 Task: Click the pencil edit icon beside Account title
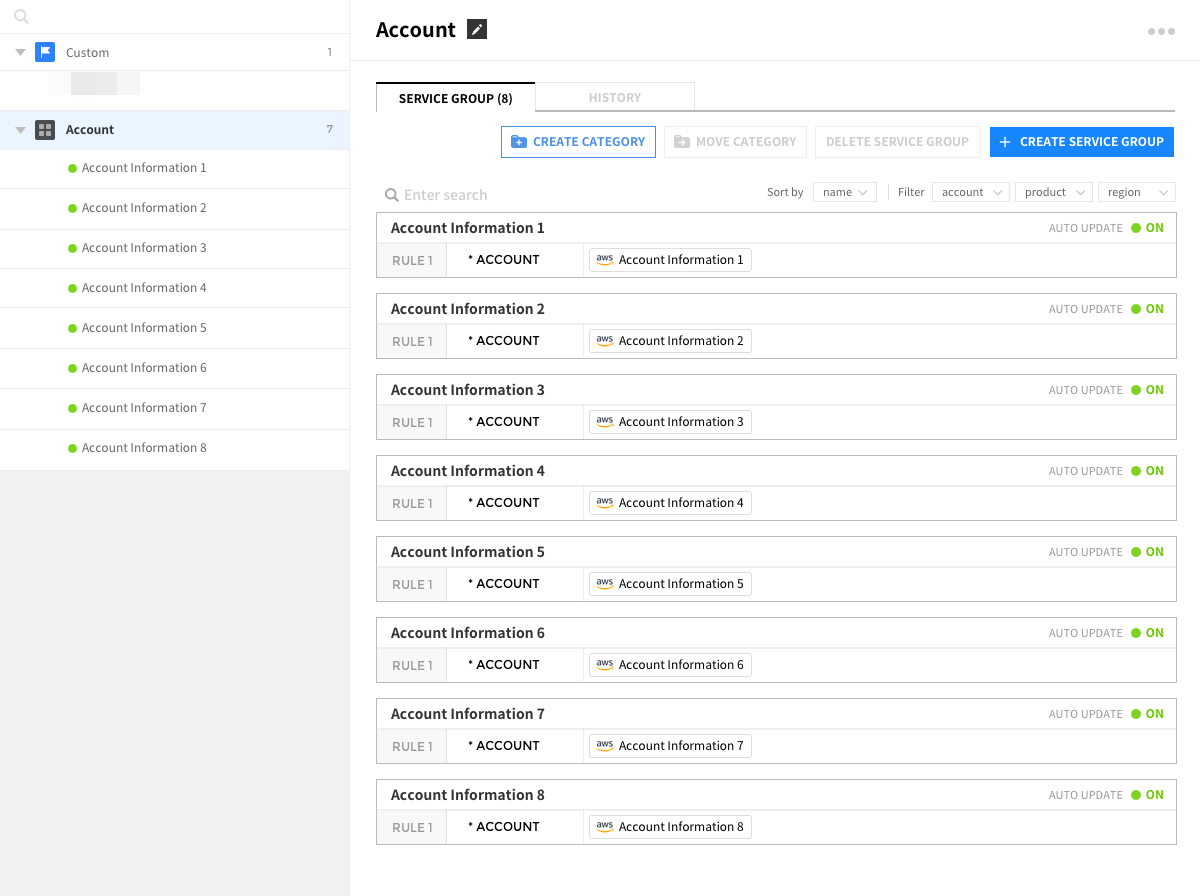[x=477, y=30]
